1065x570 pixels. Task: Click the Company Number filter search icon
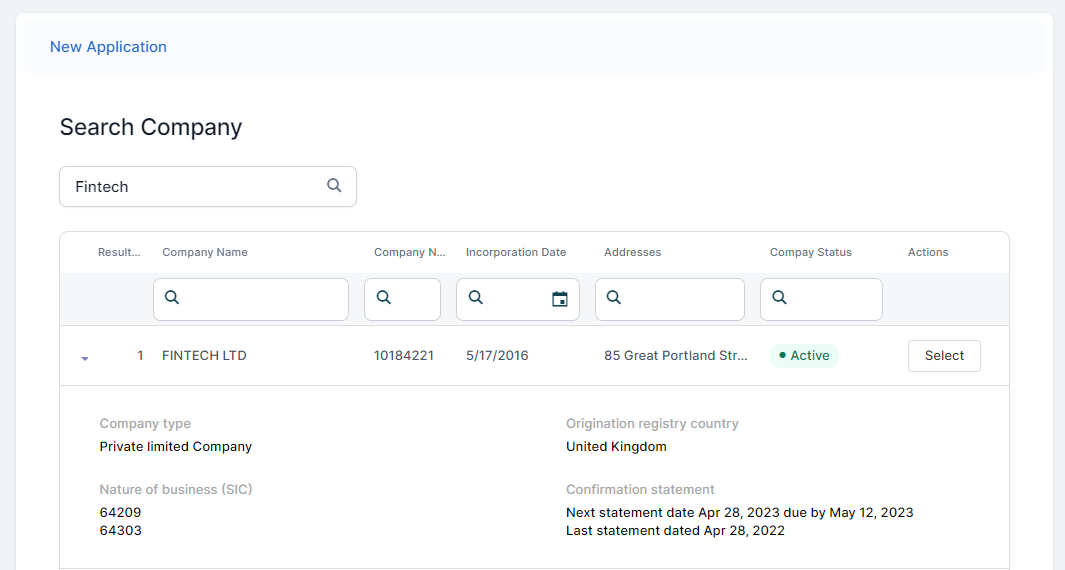[383, 298]
